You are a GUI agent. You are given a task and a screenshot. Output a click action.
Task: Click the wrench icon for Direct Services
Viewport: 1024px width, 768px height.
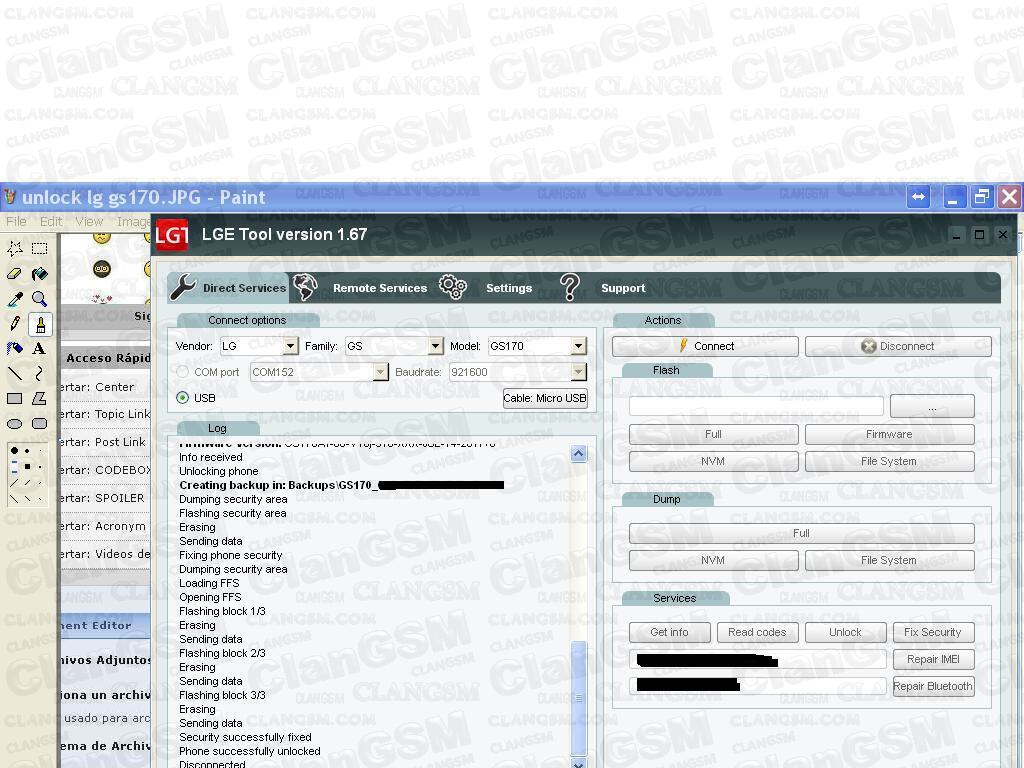click(x=184, y=287)
